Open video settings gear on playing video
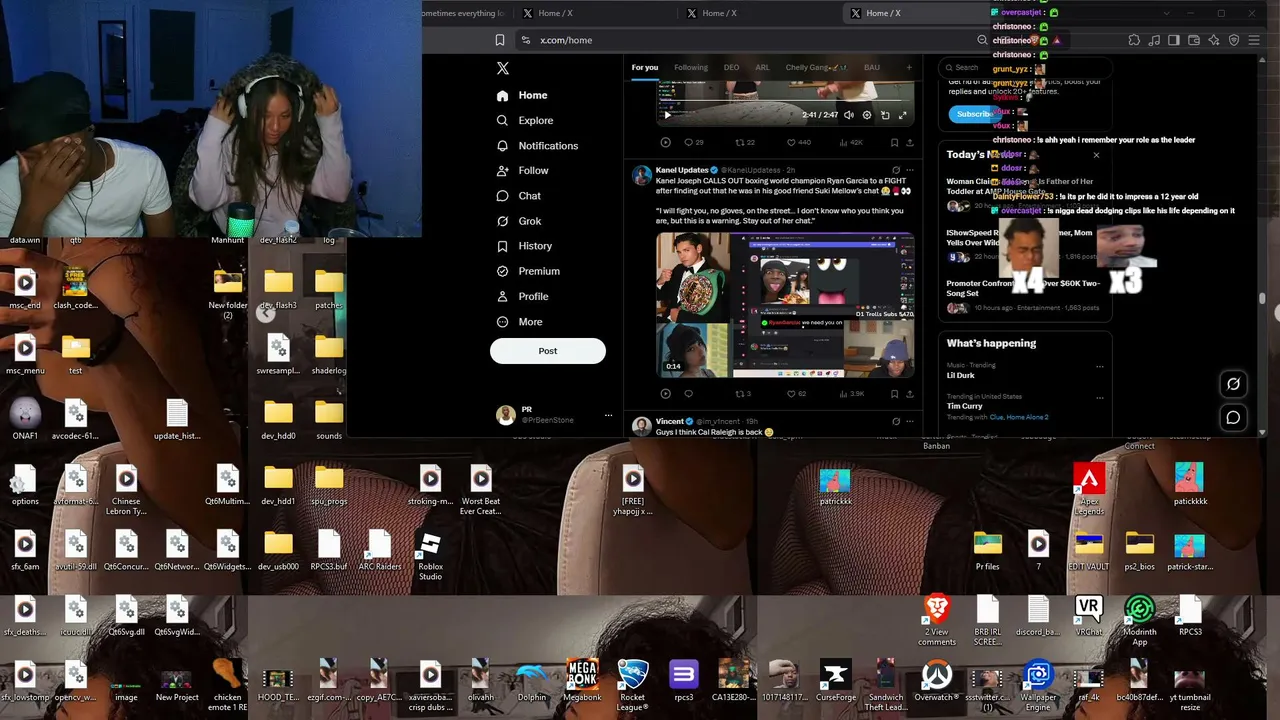 coord(867,115)
